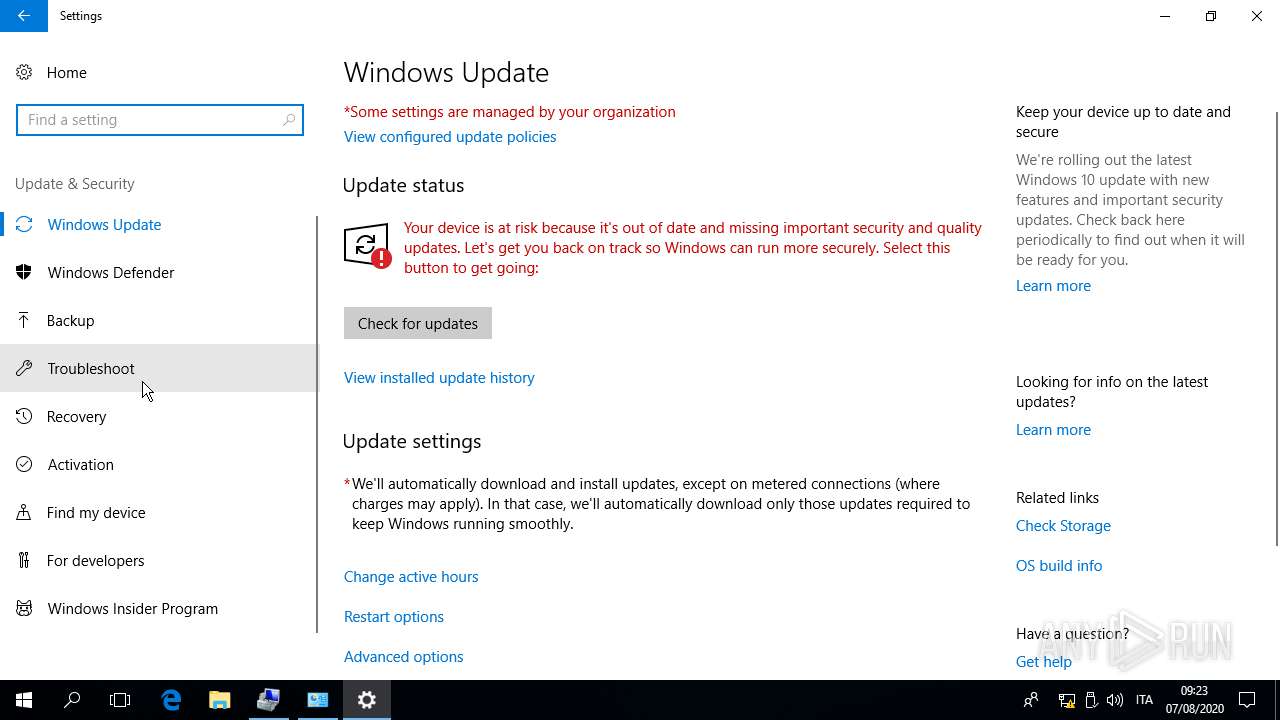Click the For developers tools icon
The height and width of the screenshot is (720, 1280).
click(24, 560)
